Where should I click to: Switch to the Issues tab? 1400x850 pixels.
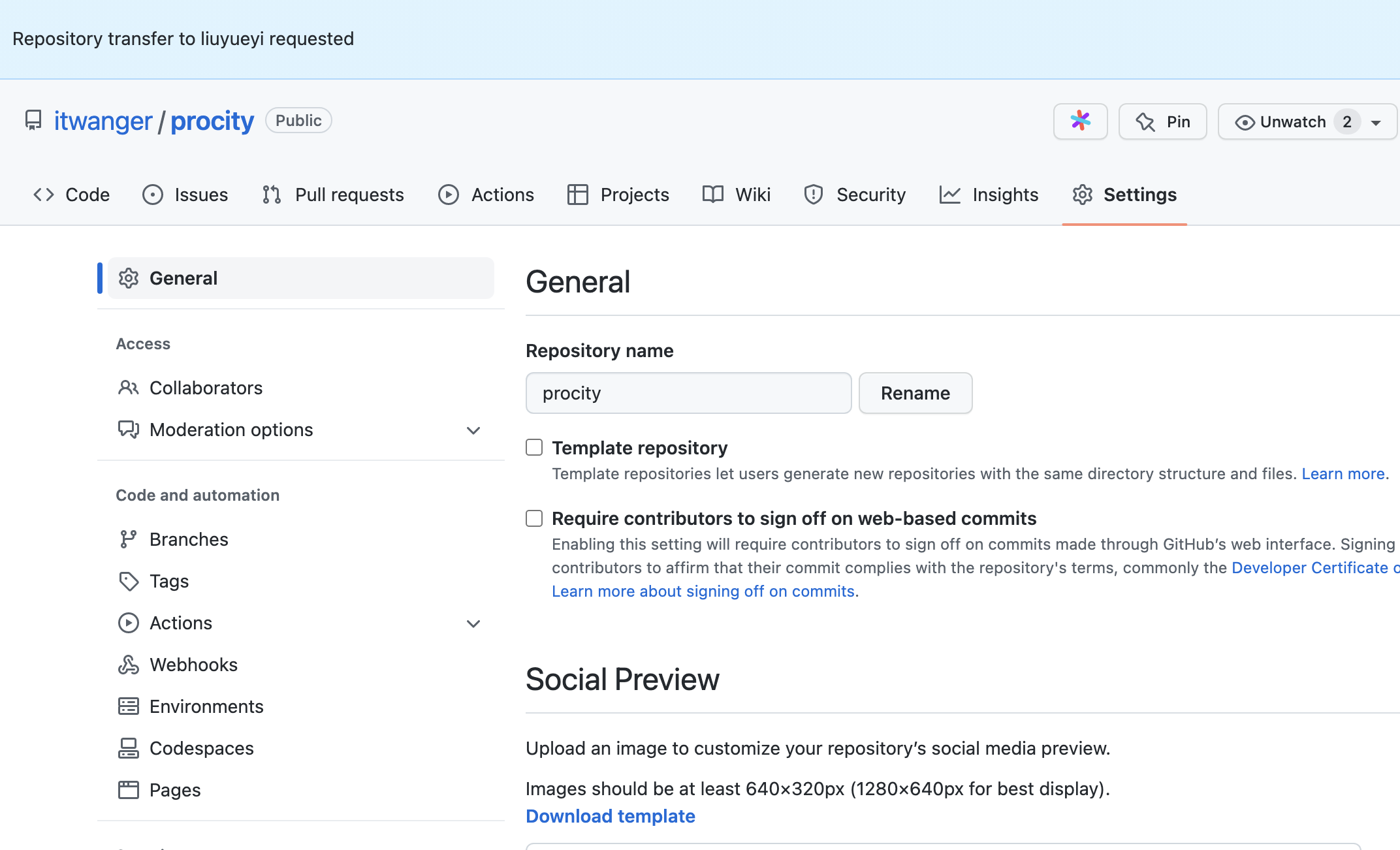(185, 195)
